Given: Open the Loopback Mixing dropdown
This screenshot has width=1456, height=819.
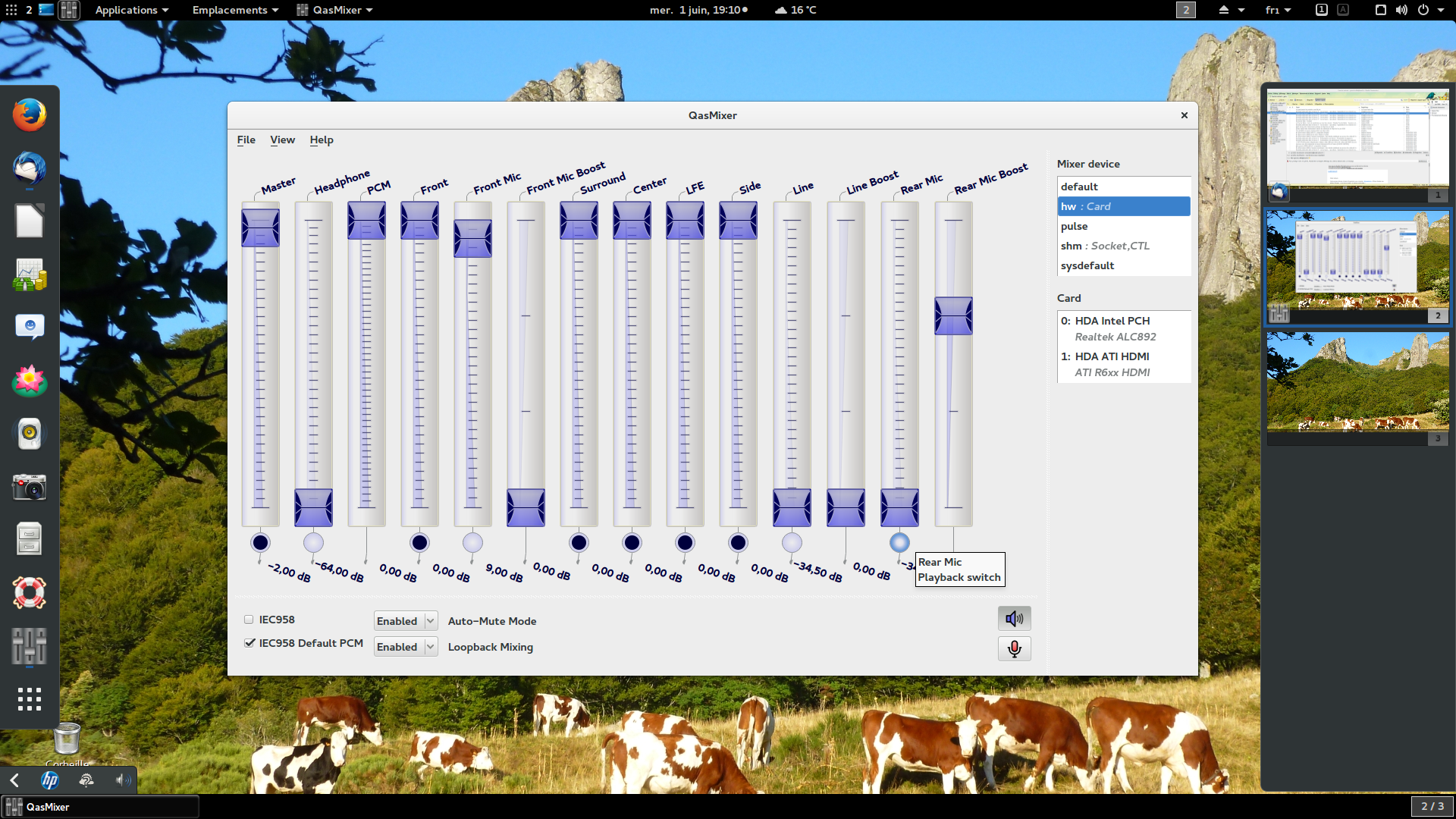Looking at the screenshot, I should point(406,647).
